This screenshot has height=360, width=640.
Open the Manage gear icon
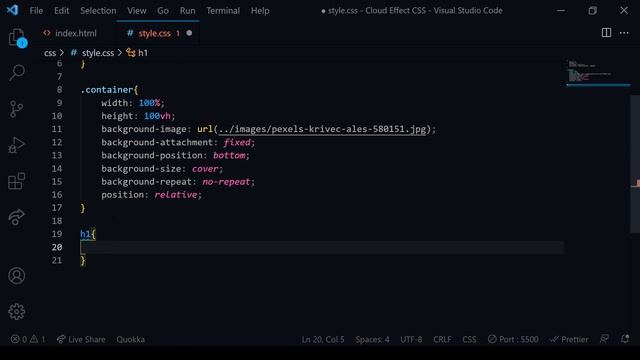pyautogui.click(x=17, y=312)
